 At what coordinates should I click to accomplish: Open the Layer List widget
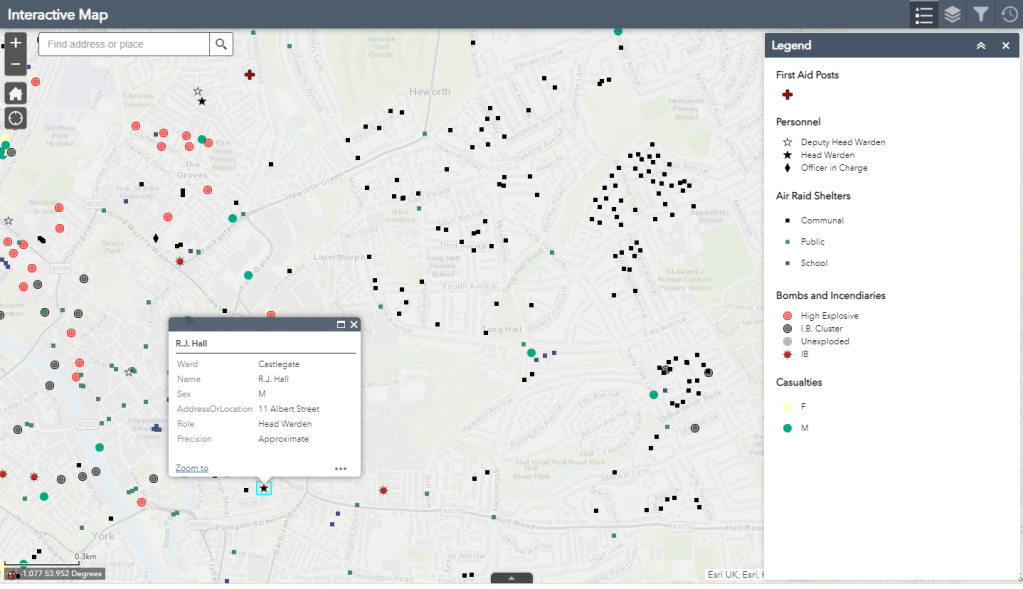(x=953, y=15)
